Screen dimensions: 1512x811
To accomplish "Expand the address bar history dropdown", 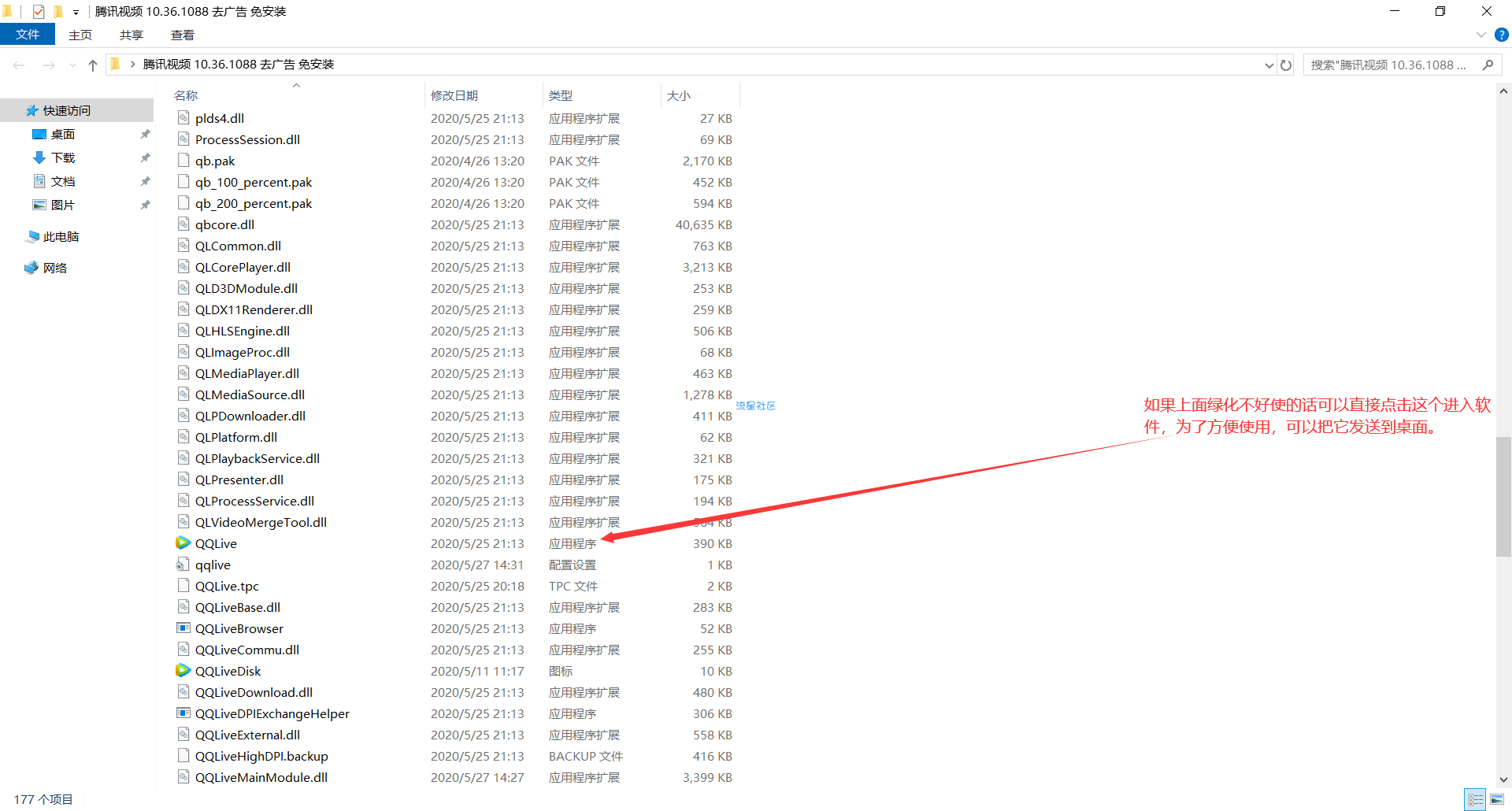I will 1269,65.
